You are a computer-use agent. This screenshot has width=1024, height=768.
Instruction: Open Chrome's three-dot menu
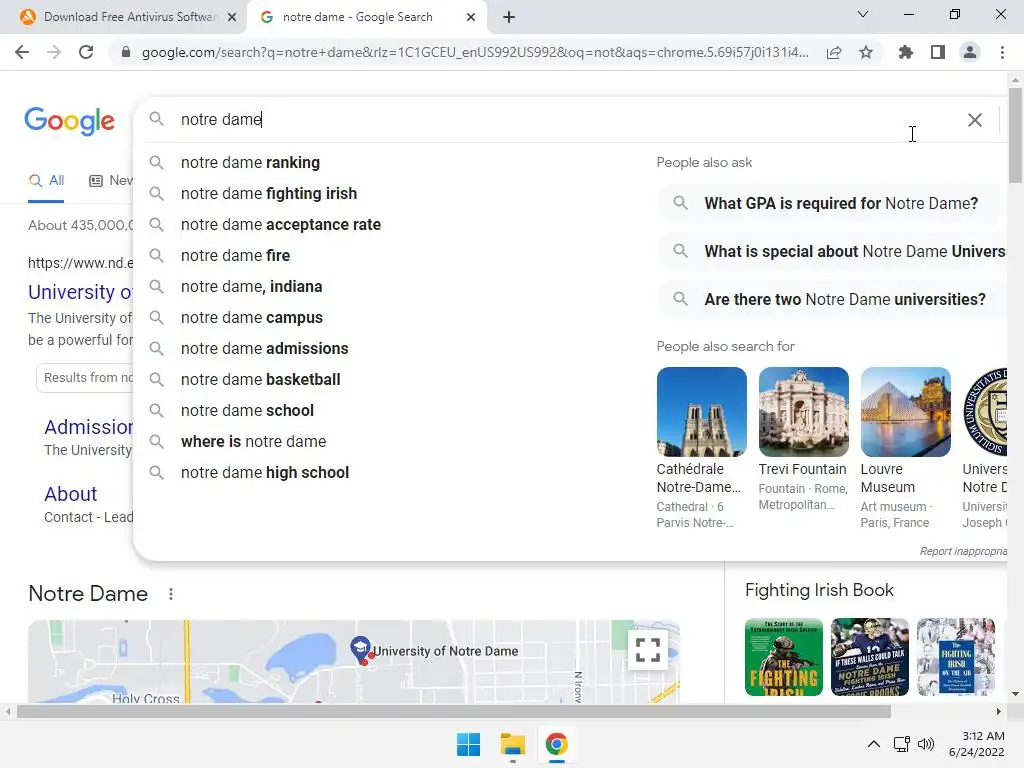click(1002, 52)
